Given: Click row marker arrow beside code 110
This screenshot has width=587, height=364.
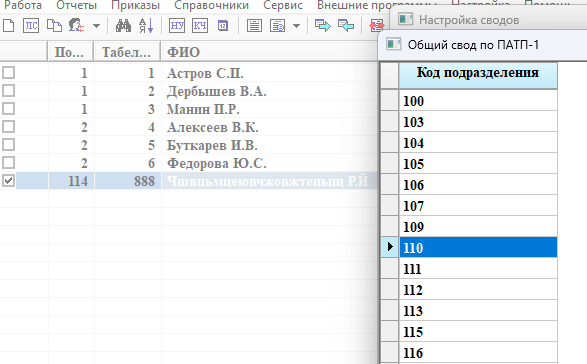Looking at the screenshot, I should click(x=390, y=247).
